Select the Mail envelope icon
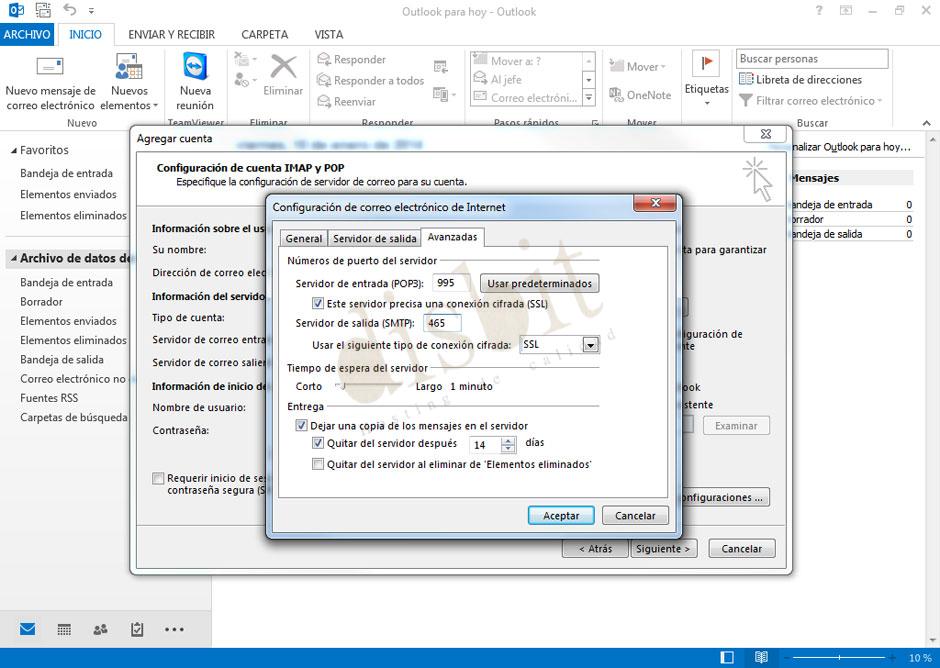Viewport: 940px width, 668px height. 26,629
